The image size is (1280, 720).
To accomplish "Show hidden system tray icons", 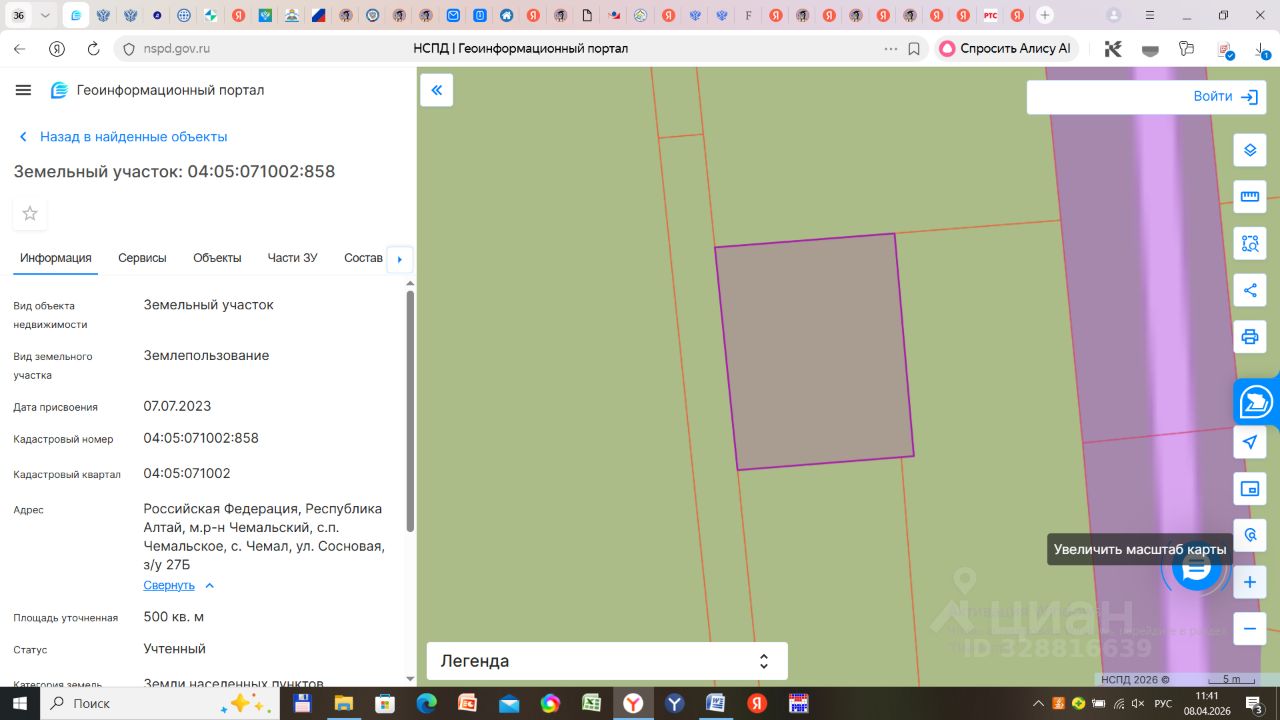I will click(1039, 703).
